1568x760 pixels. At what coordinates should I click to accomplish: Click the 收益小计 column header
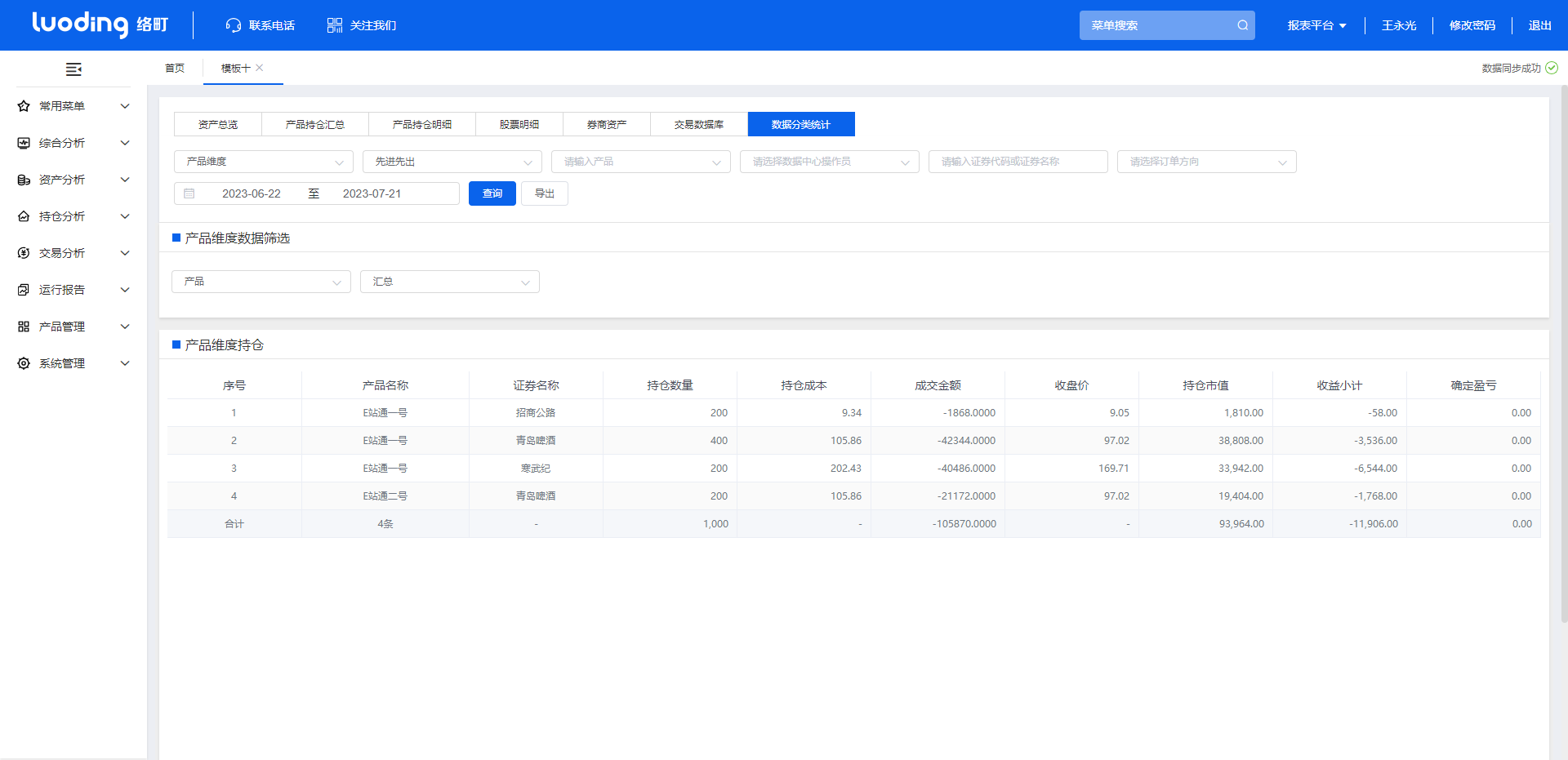click(1339, 385)
